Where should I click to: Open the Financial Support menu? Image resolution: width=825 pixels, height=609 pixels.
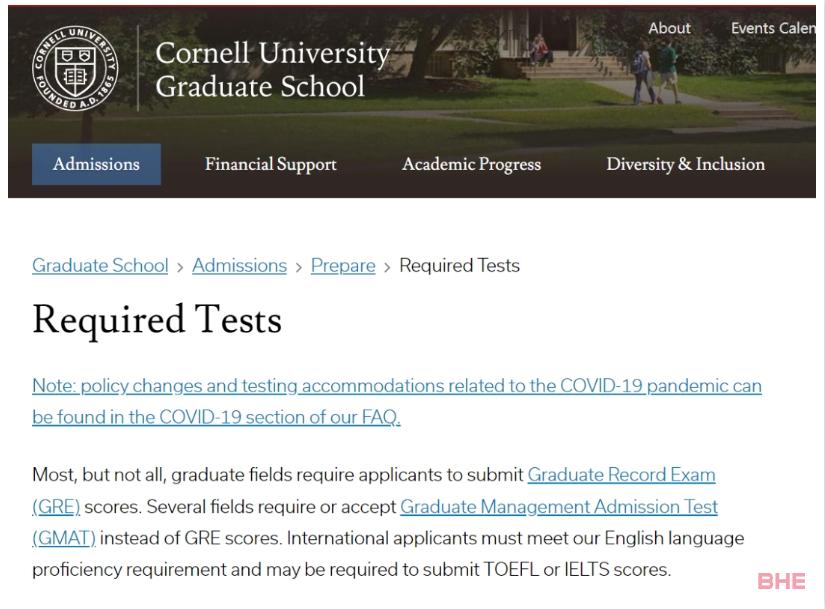270,164
